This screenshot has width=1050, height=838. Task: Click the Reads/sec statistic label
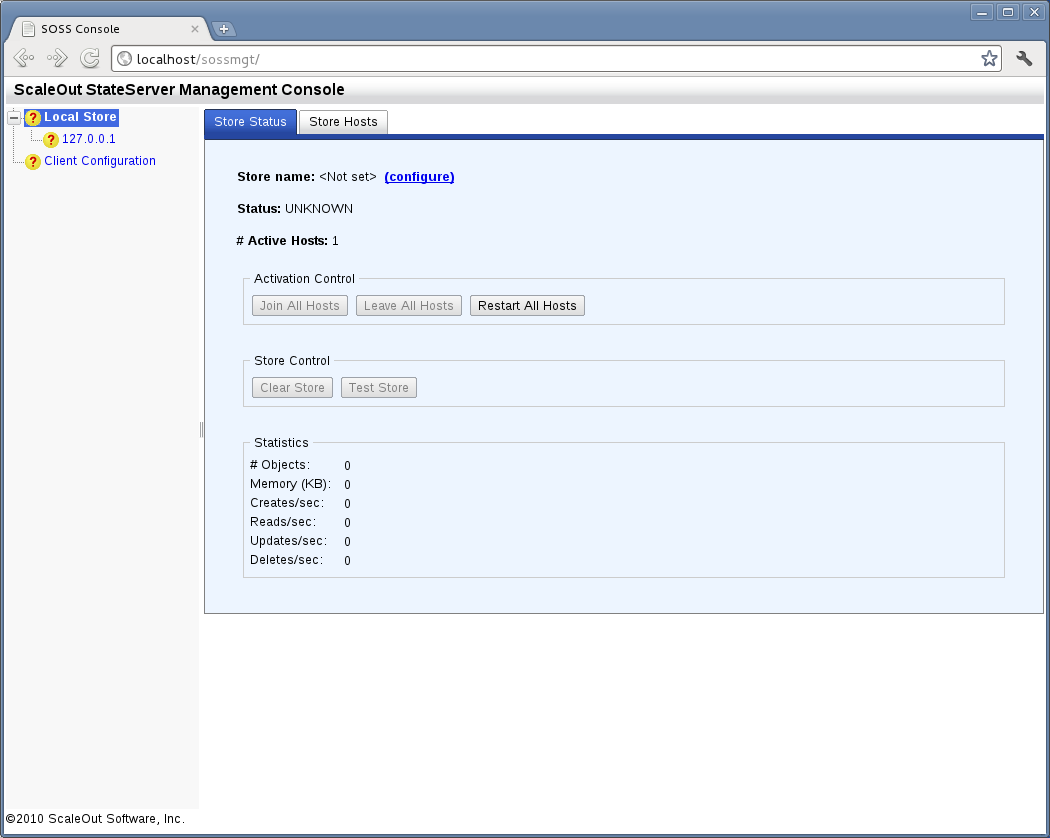coord(283,522)
